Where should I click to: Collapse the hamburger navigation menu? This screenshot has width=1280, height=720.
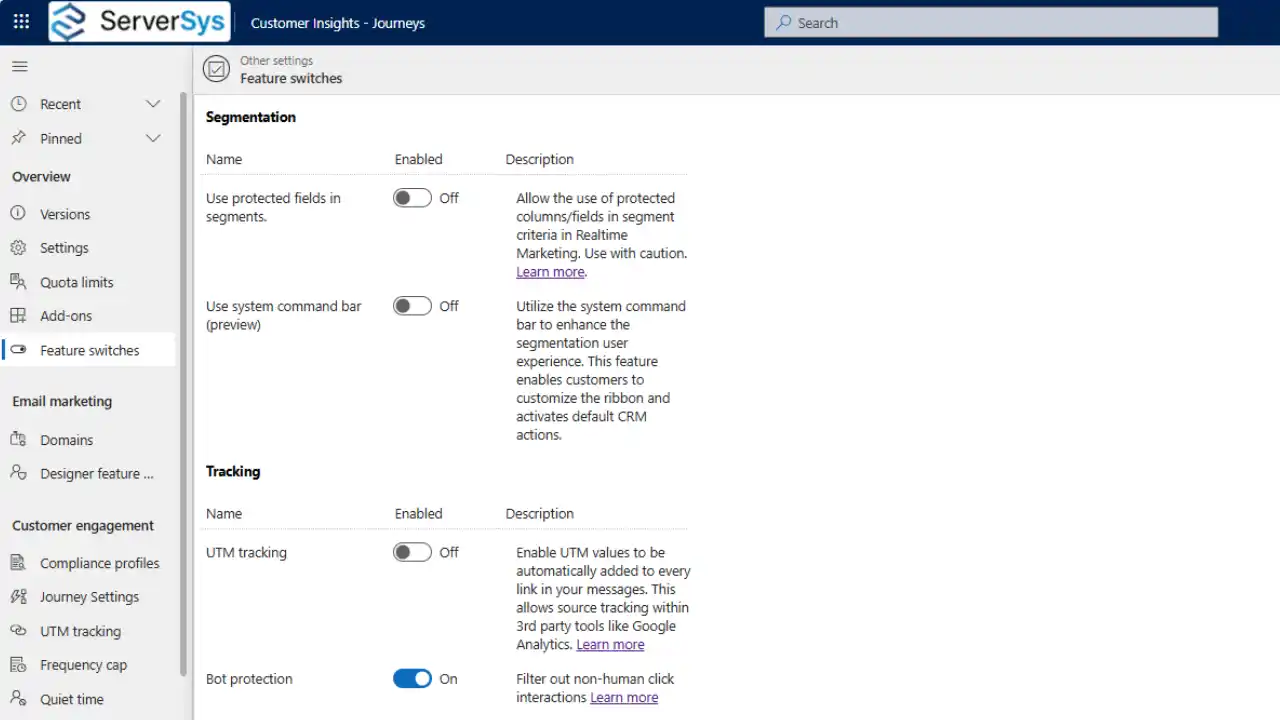point(19,67)
